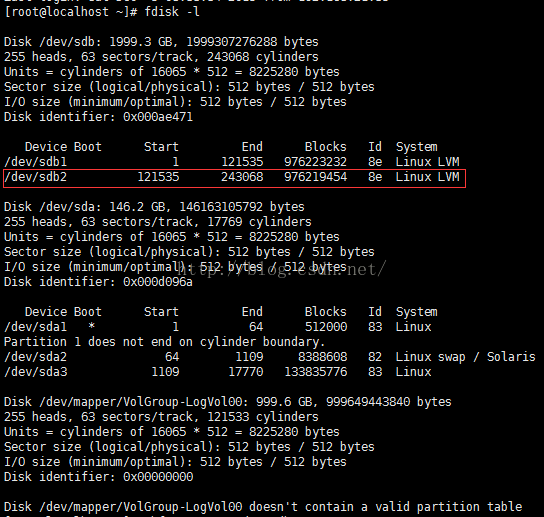Screen dimensions: 544x517
Task: Select disk identifier '0x000ae471'
Action: (158, 117)
